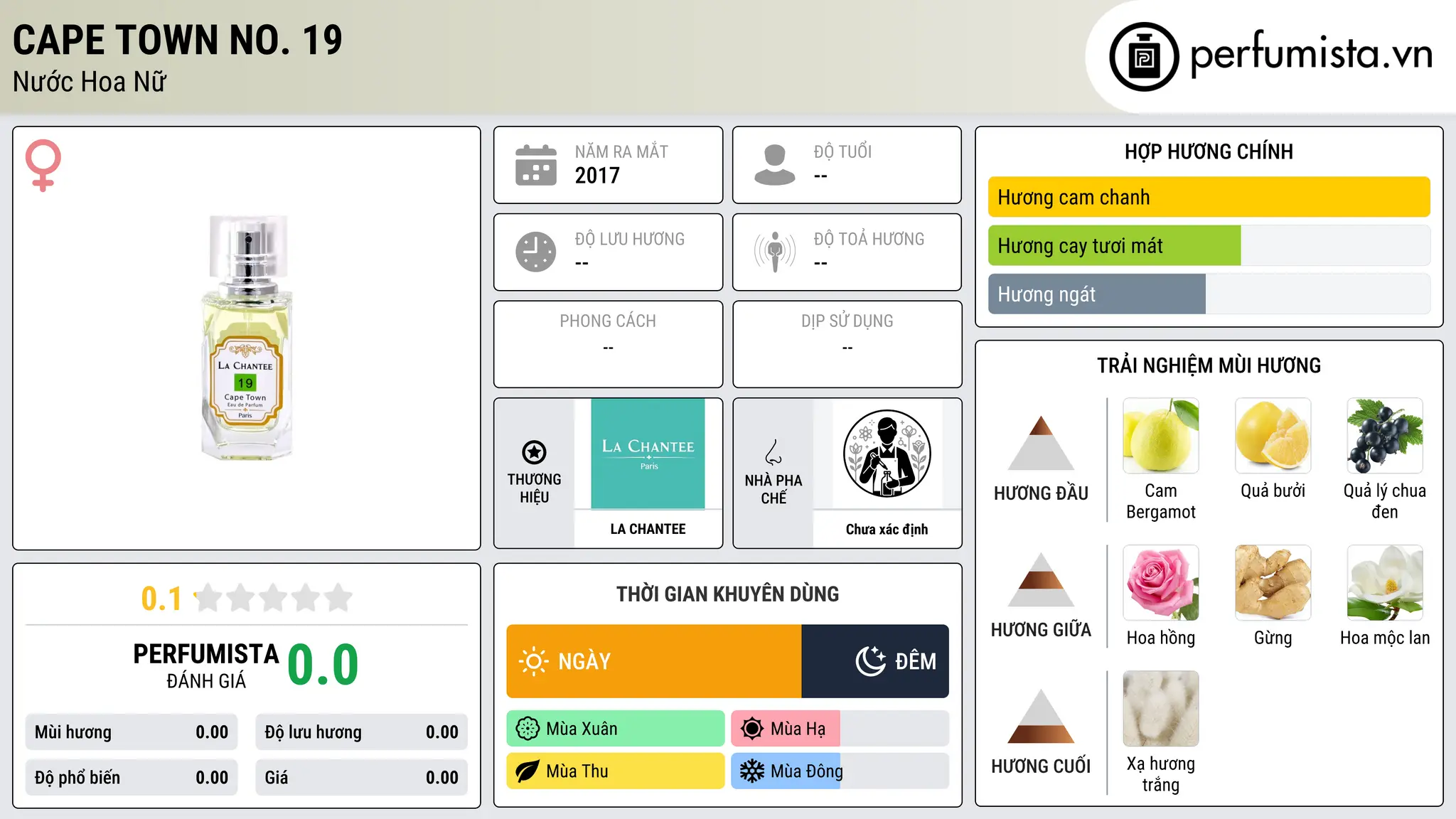Click the Hoa mộc lan magnolia image
The width and height of the screenshot is (1456, 819).
pos(1385,583)
